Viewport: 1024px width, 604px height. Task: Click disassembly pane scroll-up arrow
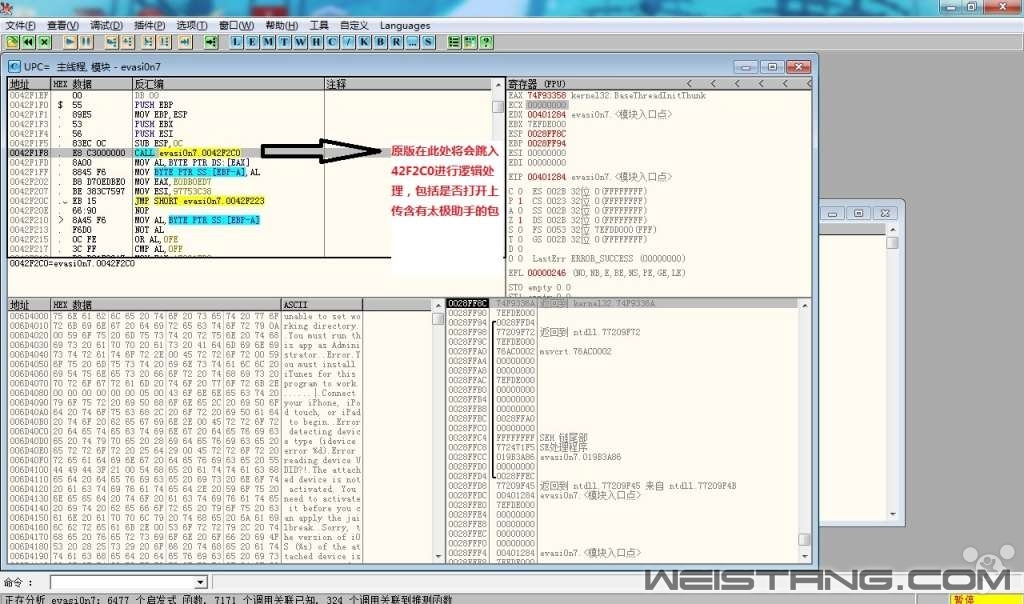click(498, 84)
